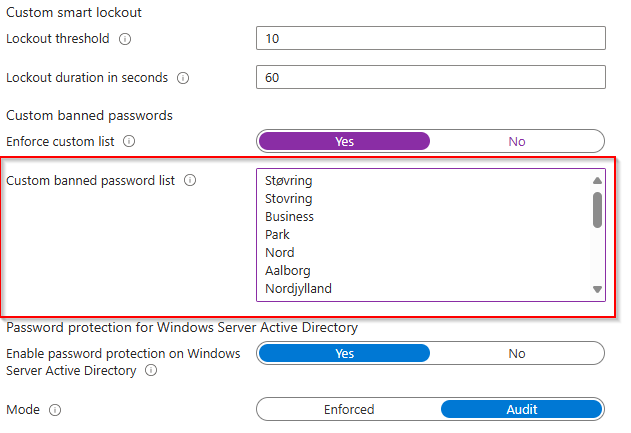Set Enforce custom list to Yes
Image resolution: width=631 pixels, height=433 pixels.
click(344, 141)
